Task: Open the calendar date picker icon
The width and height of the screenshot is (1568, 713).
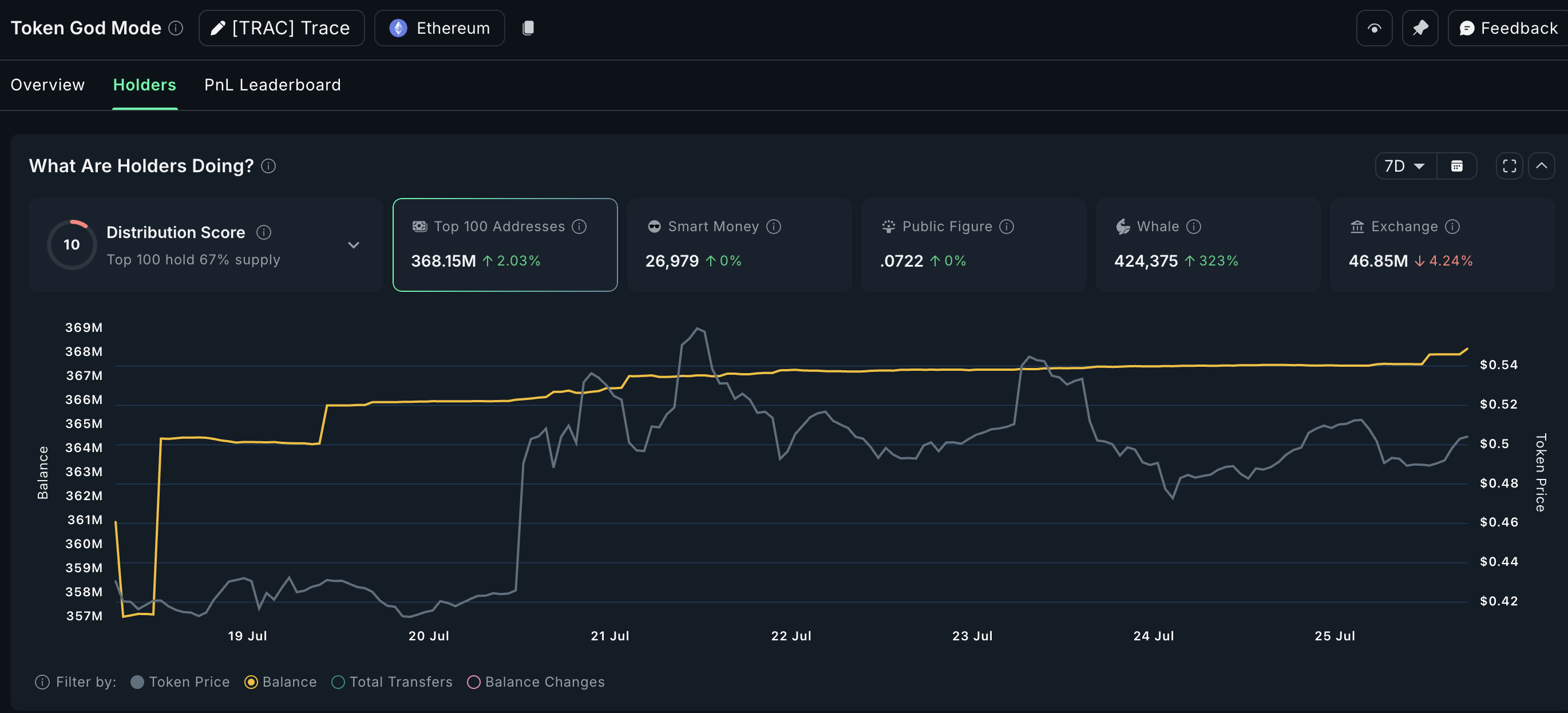Action: [x=1456, y=166]
